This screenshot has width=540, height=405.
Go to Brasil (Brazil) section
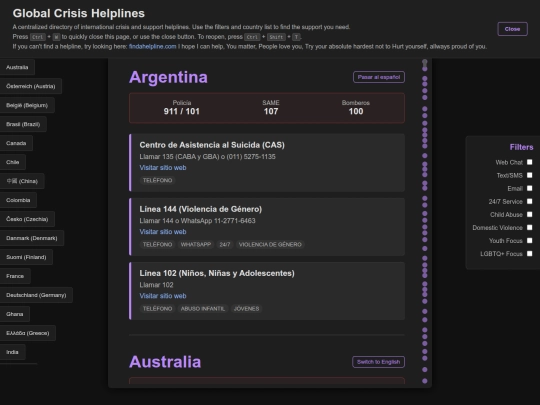pos(23,124)
